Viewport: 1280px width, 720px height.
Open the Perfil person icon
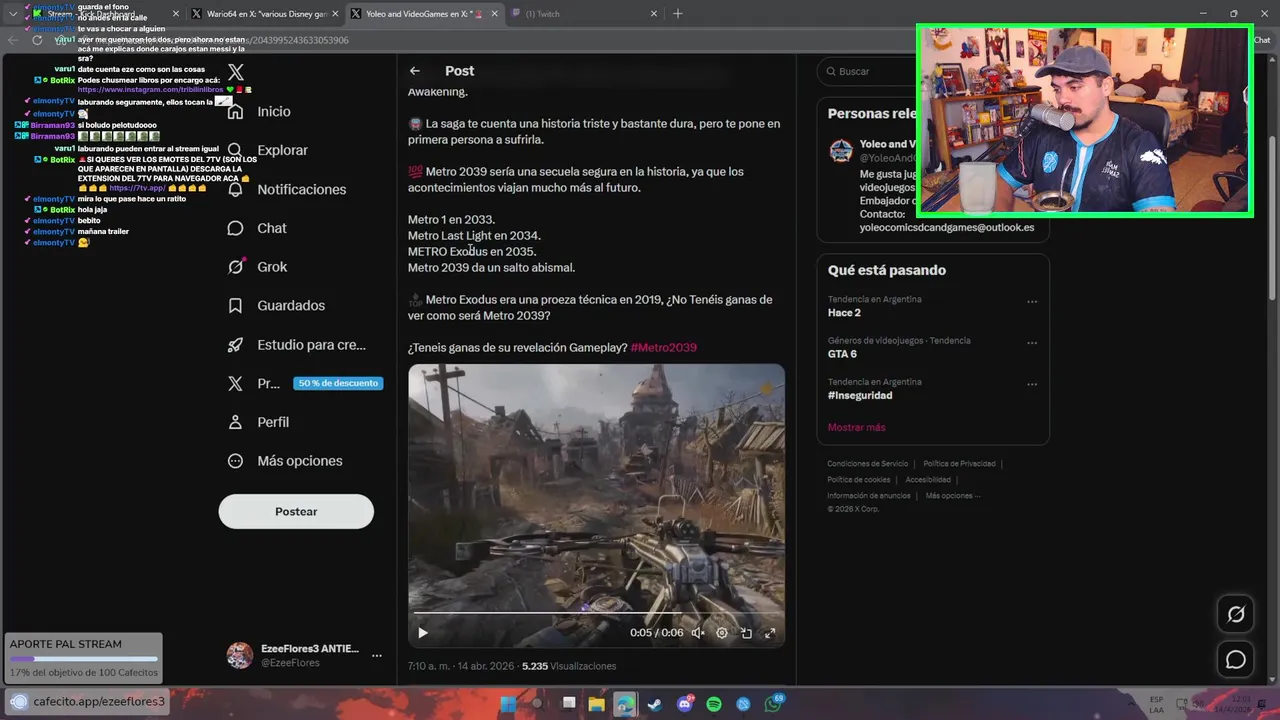(x=235, y=422)
